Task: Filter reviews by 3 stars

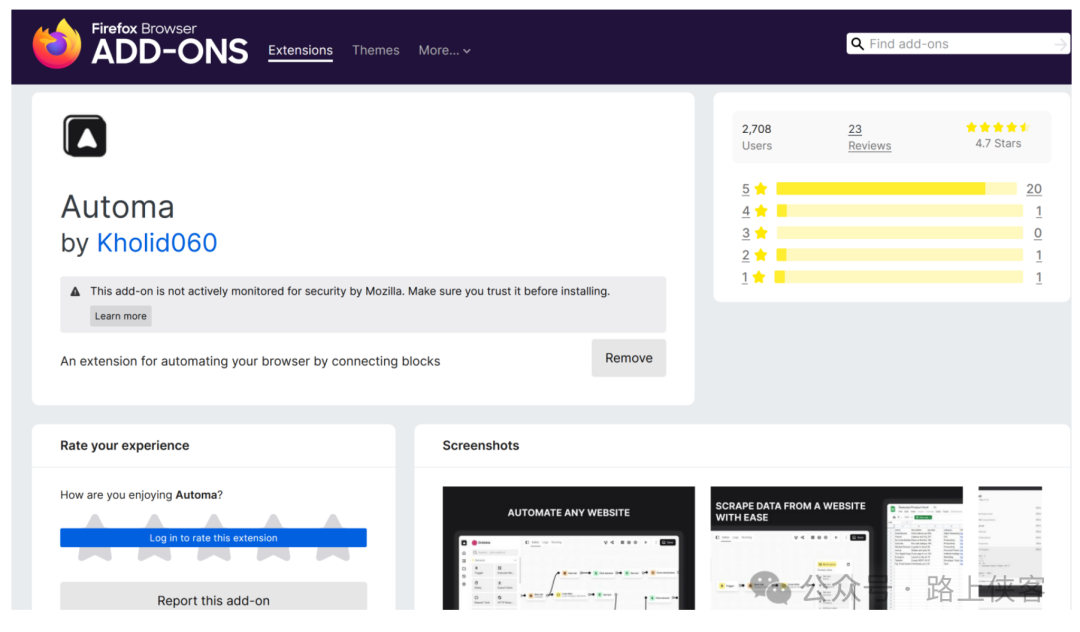Action: coord(754,233)
